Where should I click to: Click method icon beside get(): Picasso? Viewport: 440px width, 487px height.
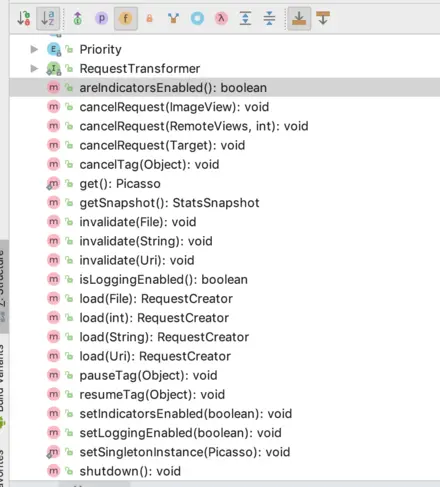[x=53, y=184]
